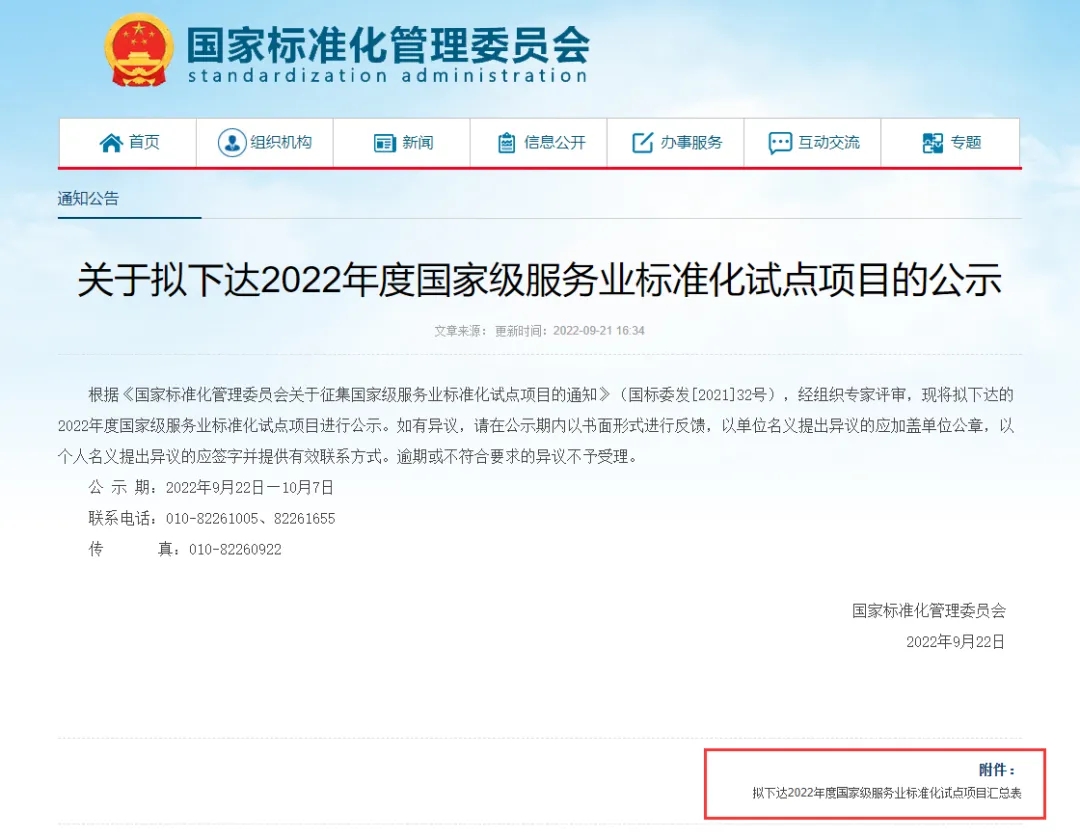The height and width of the screenshot is (838, 1080).
Task: Select the 通知公告 tab
Action: pyautogui.click(x=88, y=199)
